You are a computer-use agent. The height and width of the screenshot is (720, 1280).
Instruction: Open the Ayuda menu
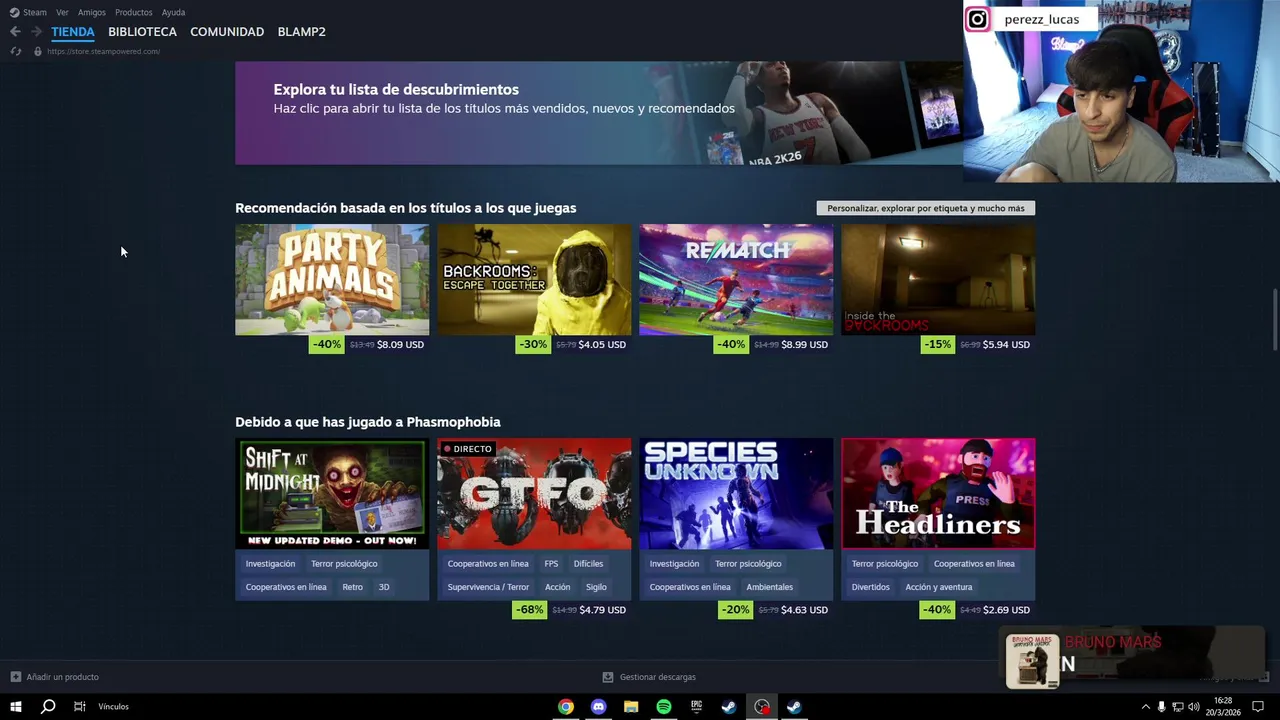point(173,12)
